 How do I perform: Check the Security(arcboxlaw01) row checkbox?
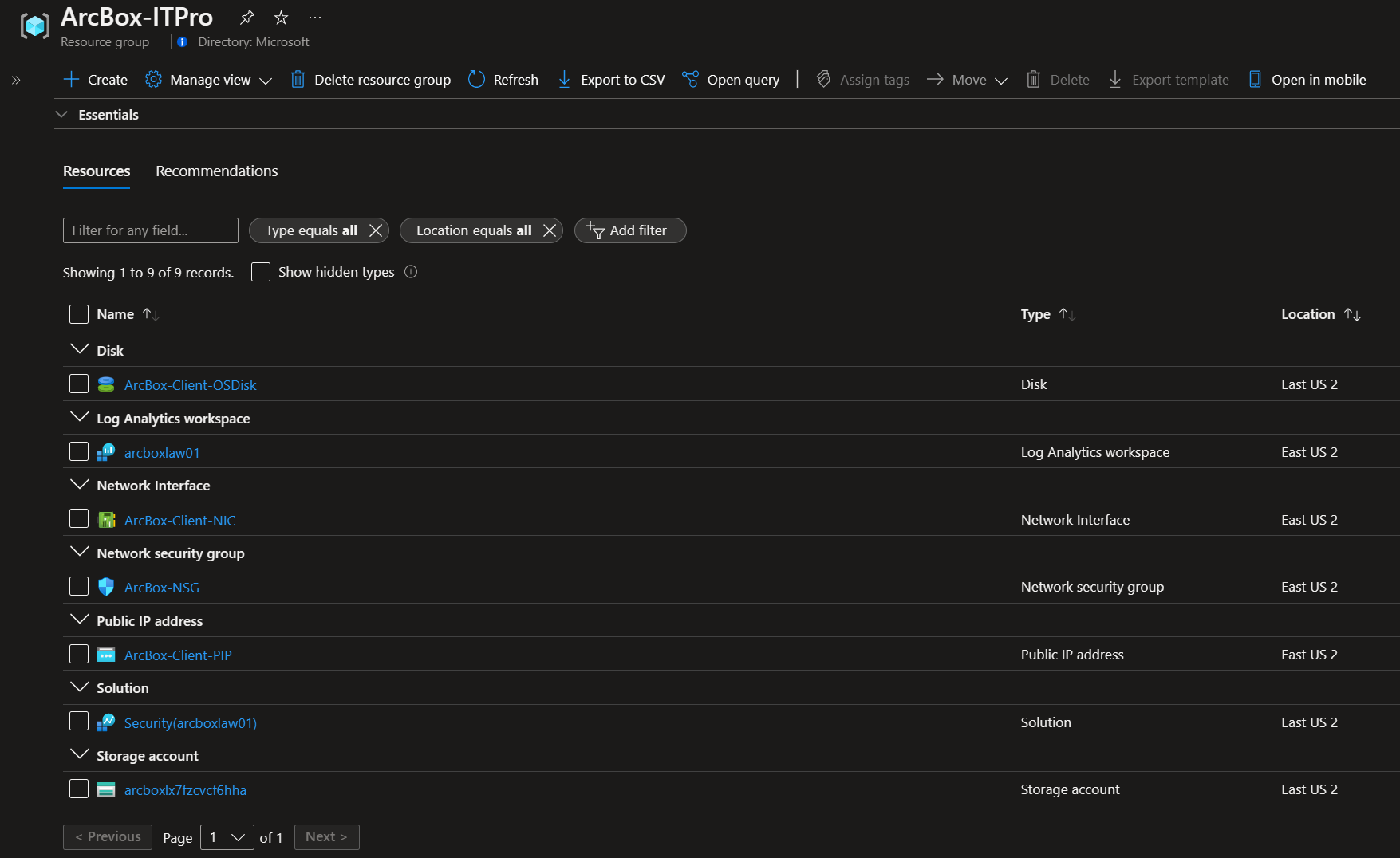[x=79, y=722]
